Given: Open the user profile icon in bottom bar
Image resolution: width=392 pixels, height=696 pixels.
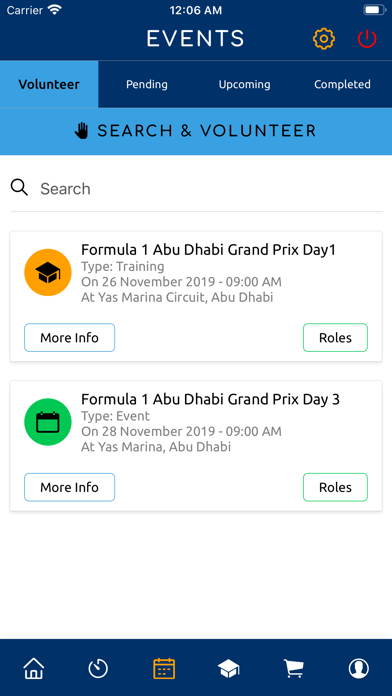Looking at the screenshot, I should coord(358,668).
